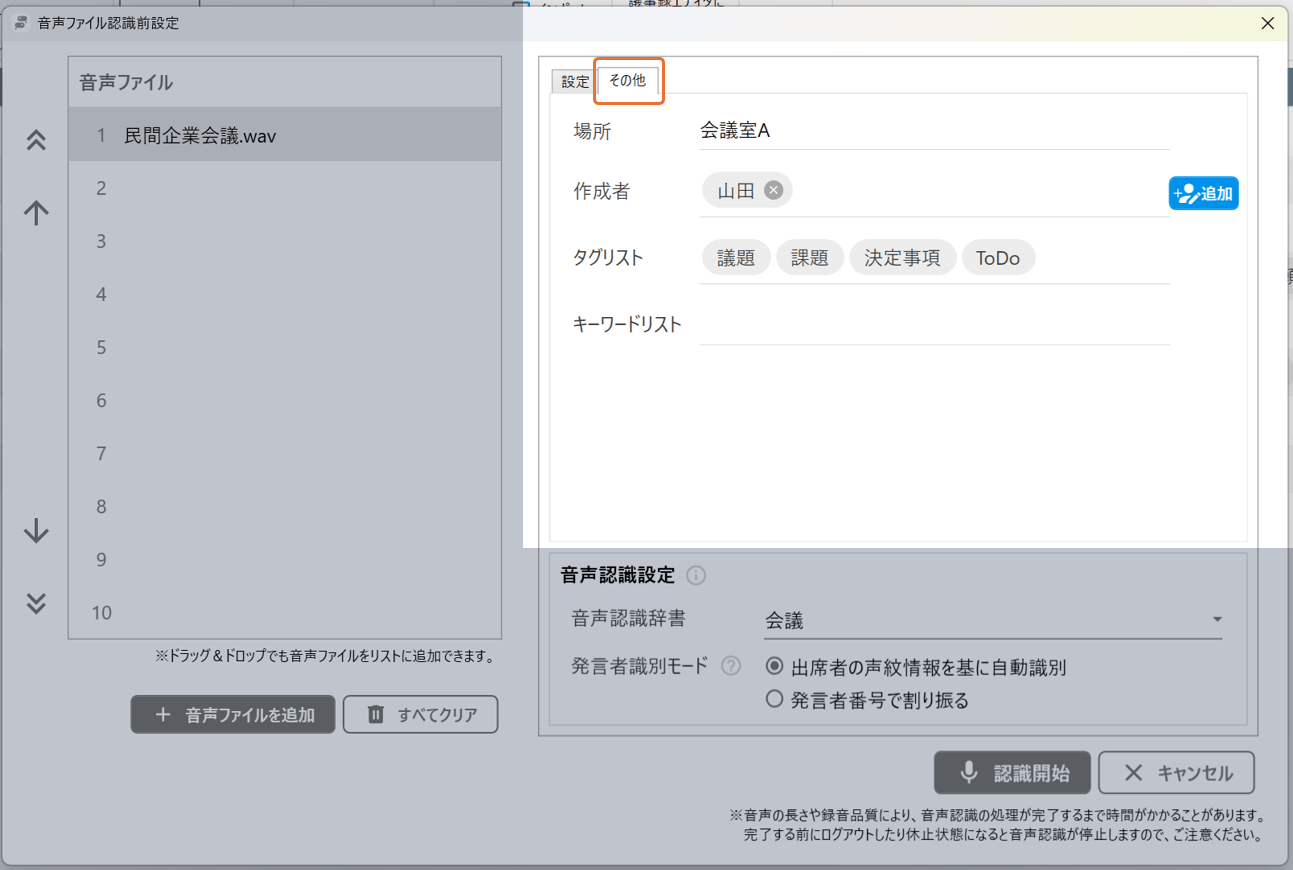Move selected file up one position
This screenshot has width=1293, height=870.
(x=36, y=212)
